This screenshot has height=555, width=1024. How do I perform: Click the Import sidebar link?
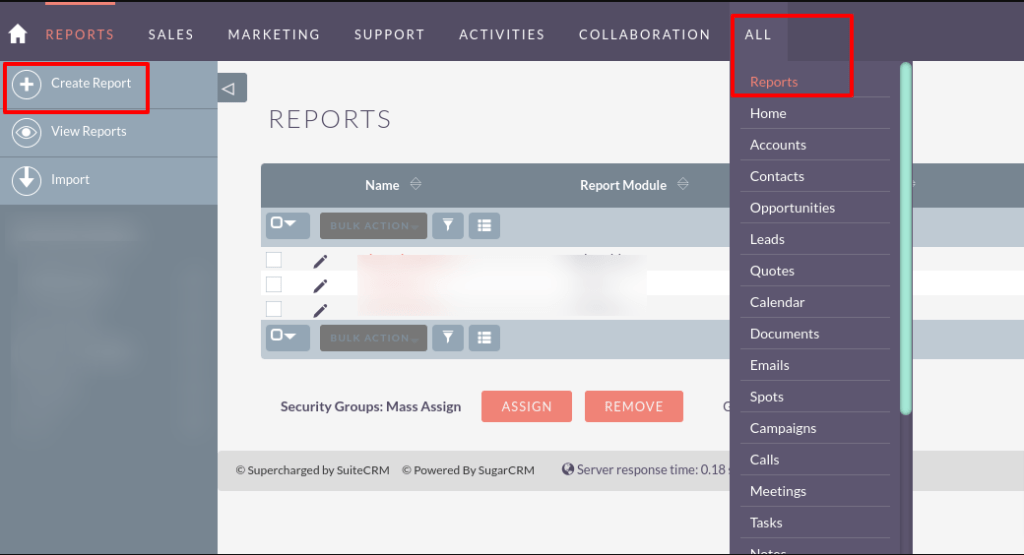click(71, 180)
